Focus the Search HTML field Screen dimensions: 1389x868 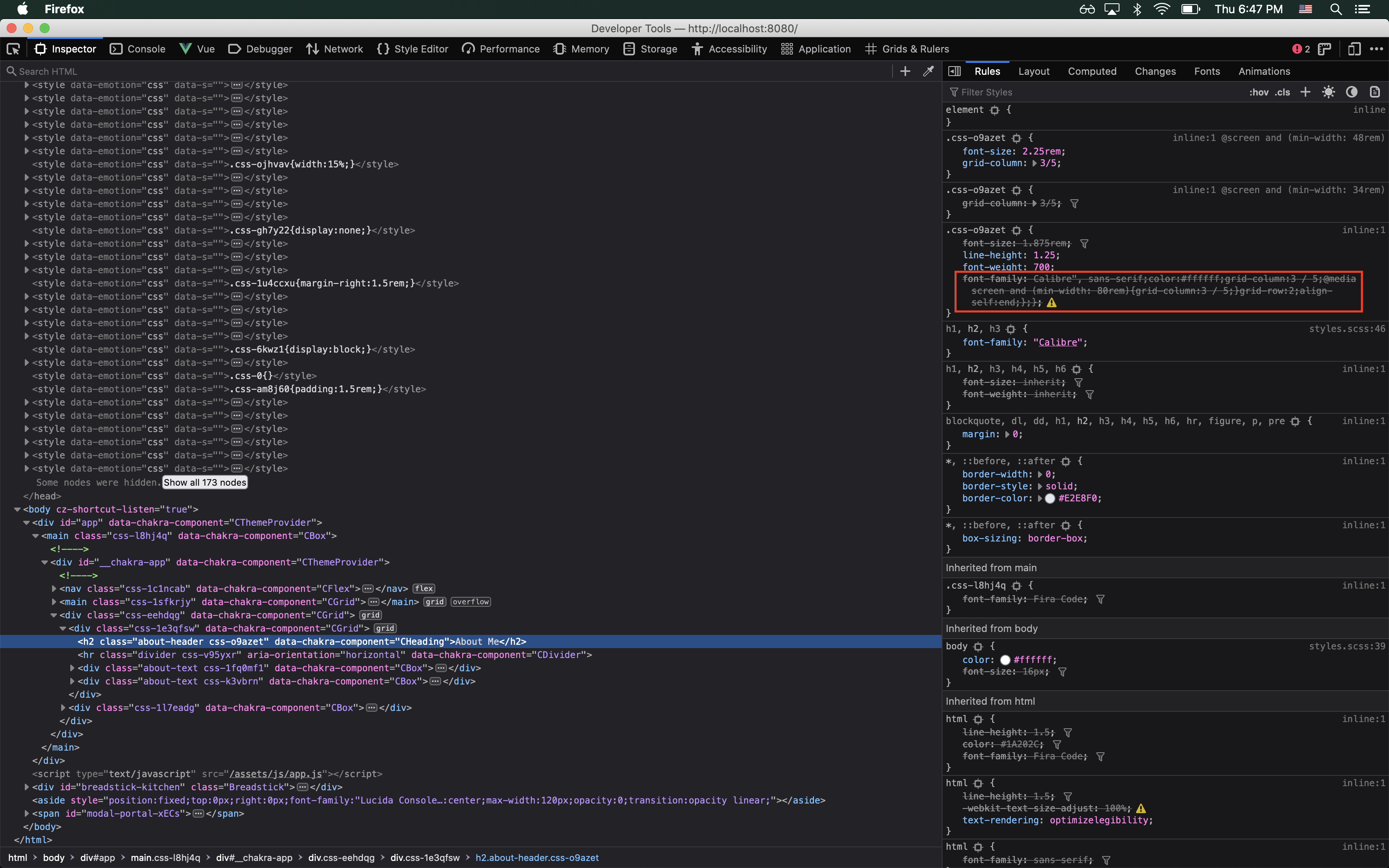coord(448,71)
